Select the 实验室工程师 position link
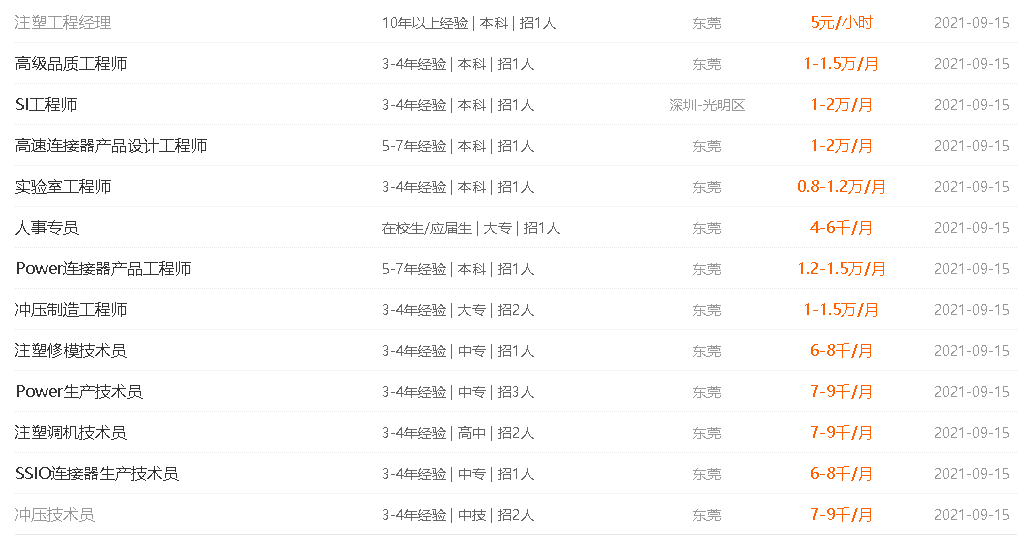The height and width of the screenshot is (540, 1029). (x=63, y=187)
